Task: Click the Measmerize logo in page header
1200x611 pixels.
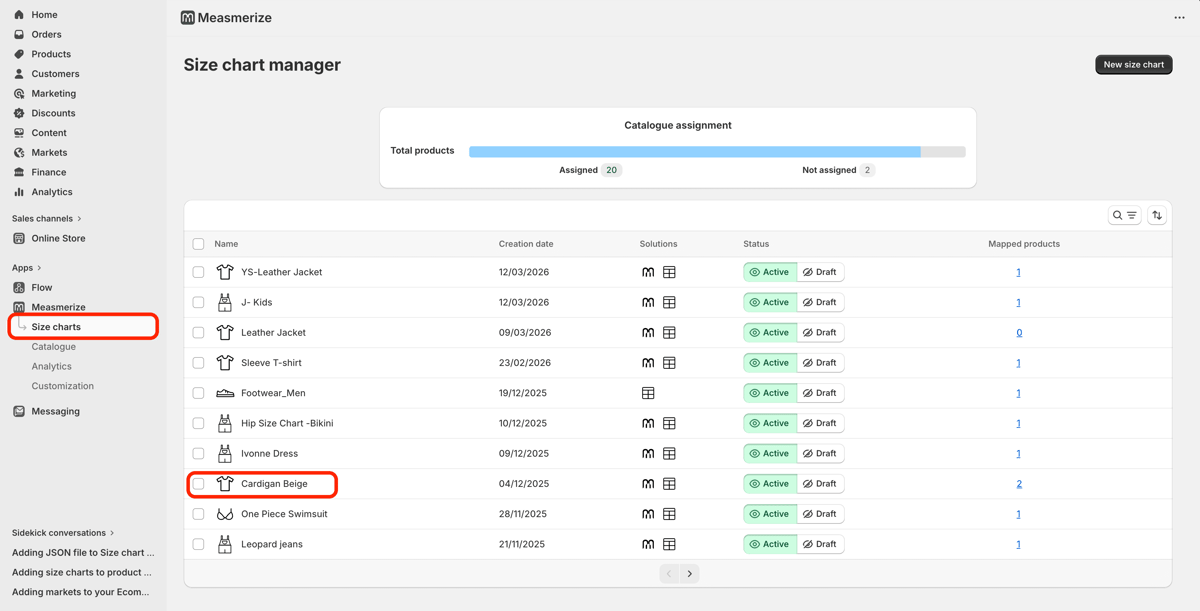Action: click(188, 18)
